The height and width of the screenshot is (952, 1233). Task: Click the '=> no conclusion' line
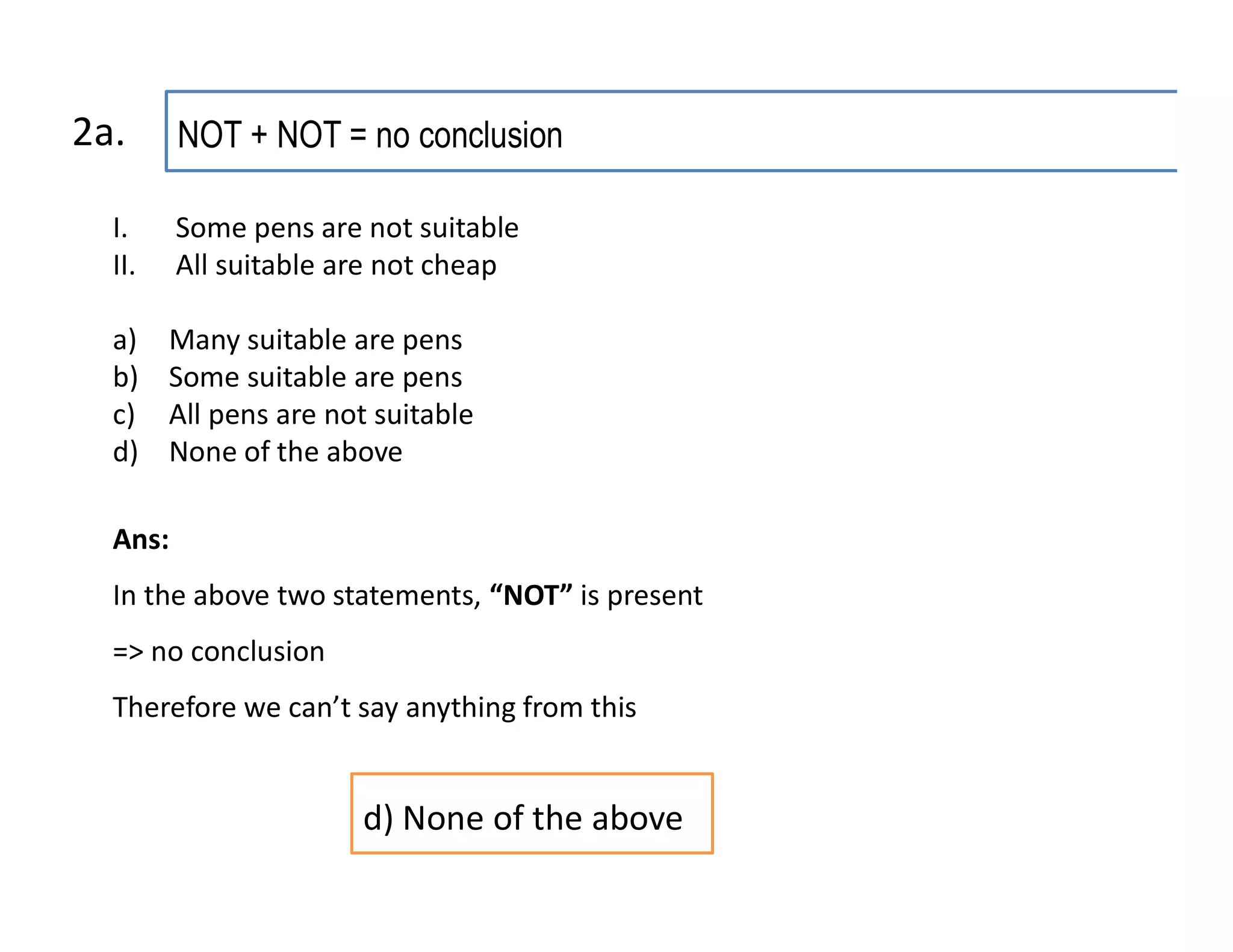coord(219,651)
